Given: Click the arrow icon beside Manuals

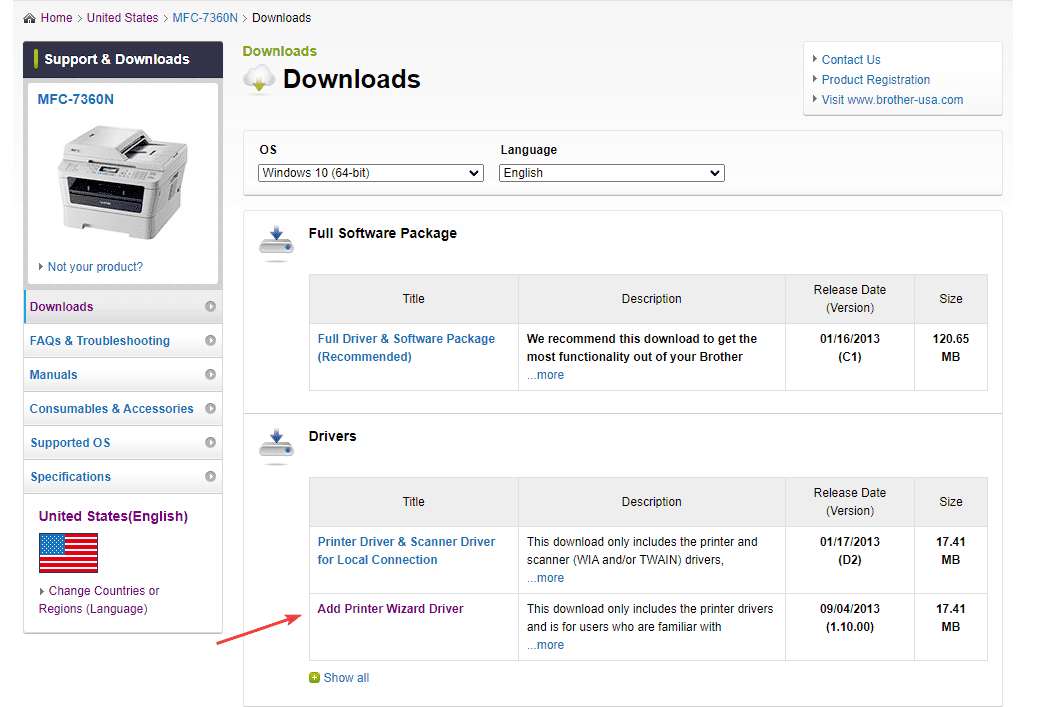Looking at the screenshot, I should [210, 375].
